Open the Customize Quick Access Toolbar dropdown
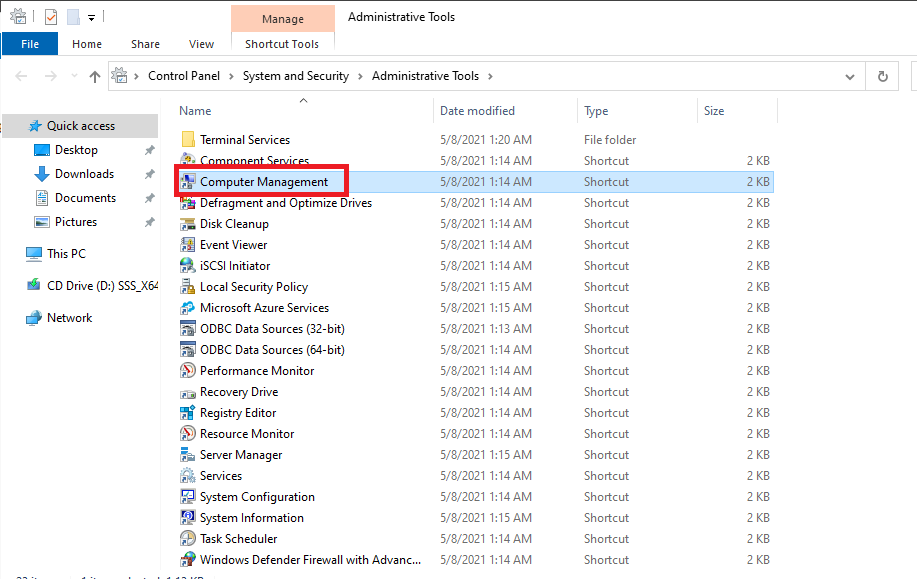 [x=91, y=18]
